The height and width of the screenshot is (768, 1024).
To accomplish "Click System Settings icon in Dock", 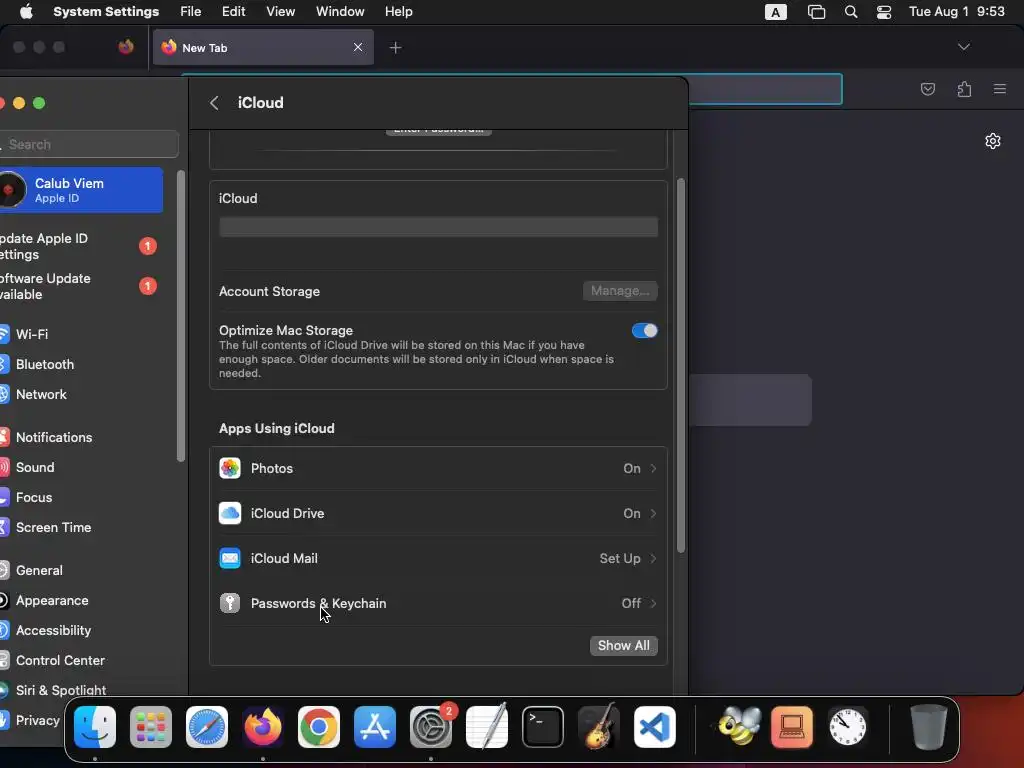I will point(431,727).
